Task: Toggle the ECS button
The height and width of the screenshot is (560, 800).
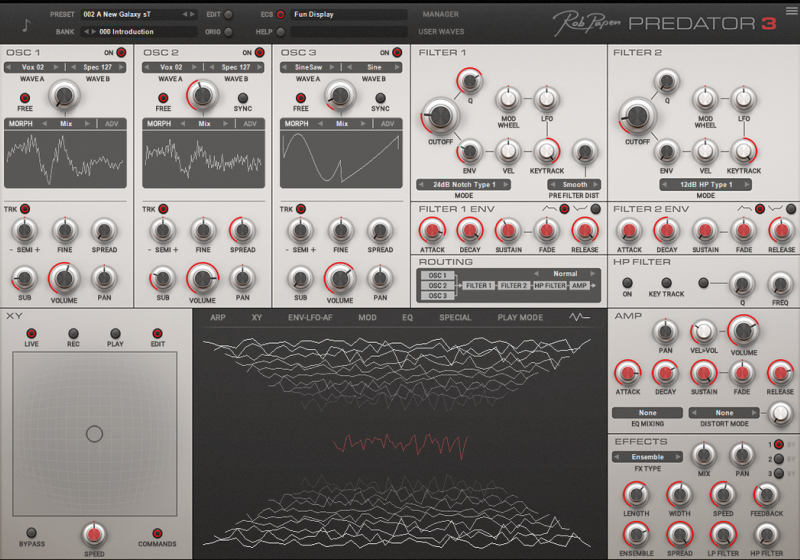Action: pyautogui.click(x=281, y=15)
